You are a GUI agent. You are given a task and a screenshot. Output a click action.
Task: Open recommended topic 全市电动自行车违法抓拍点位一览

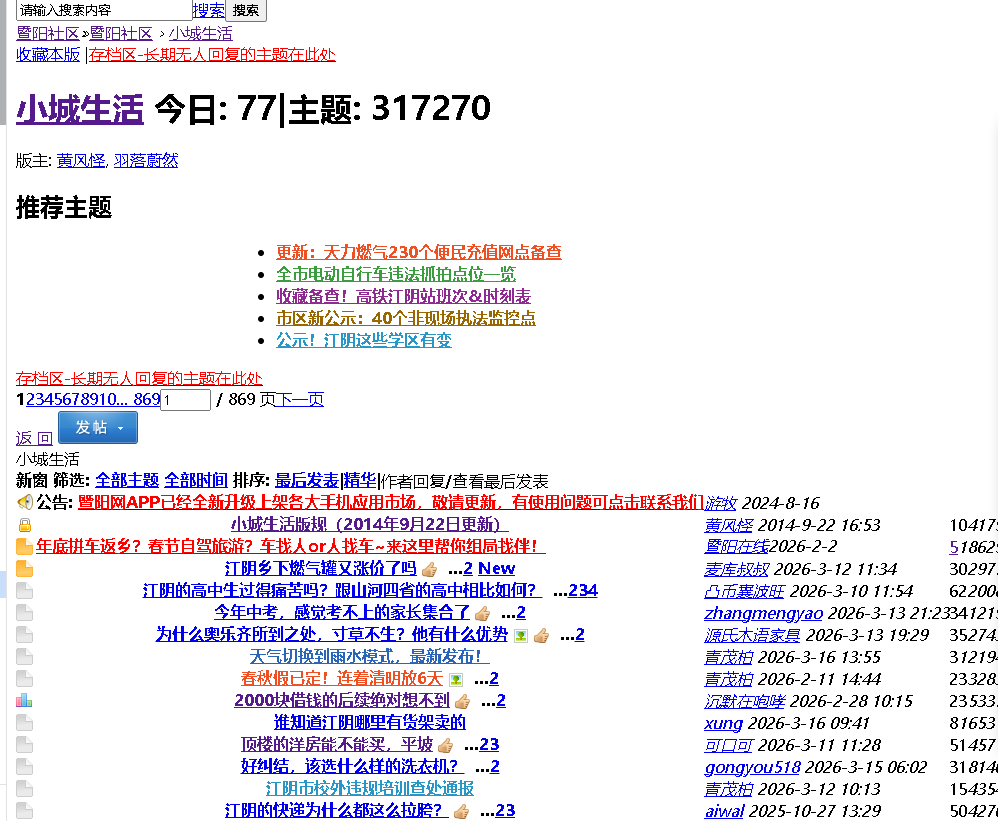[x=396, y=274]
